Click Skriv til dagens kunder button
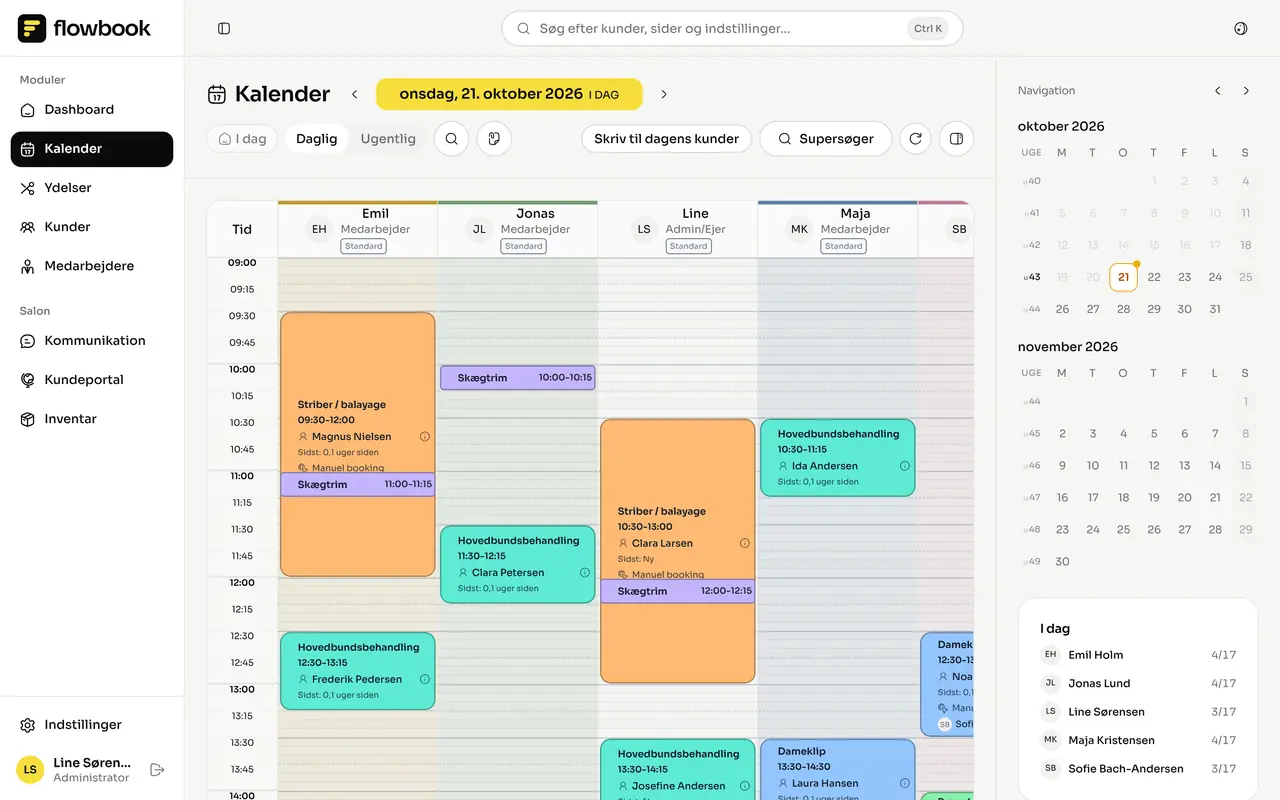Viewport: 1280px width, 800px height. pyautogui.click(x=666, y=139)
